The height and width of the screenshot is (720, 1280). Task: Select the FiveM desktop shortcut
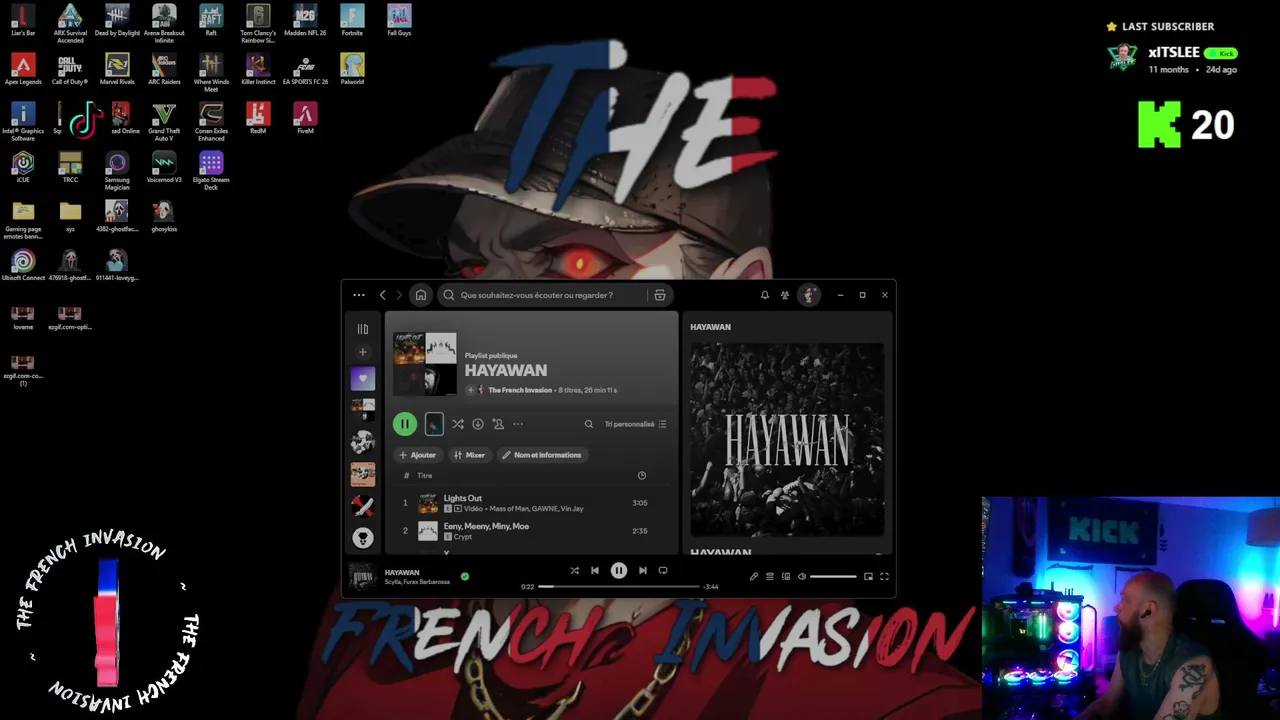pos(305,118)
